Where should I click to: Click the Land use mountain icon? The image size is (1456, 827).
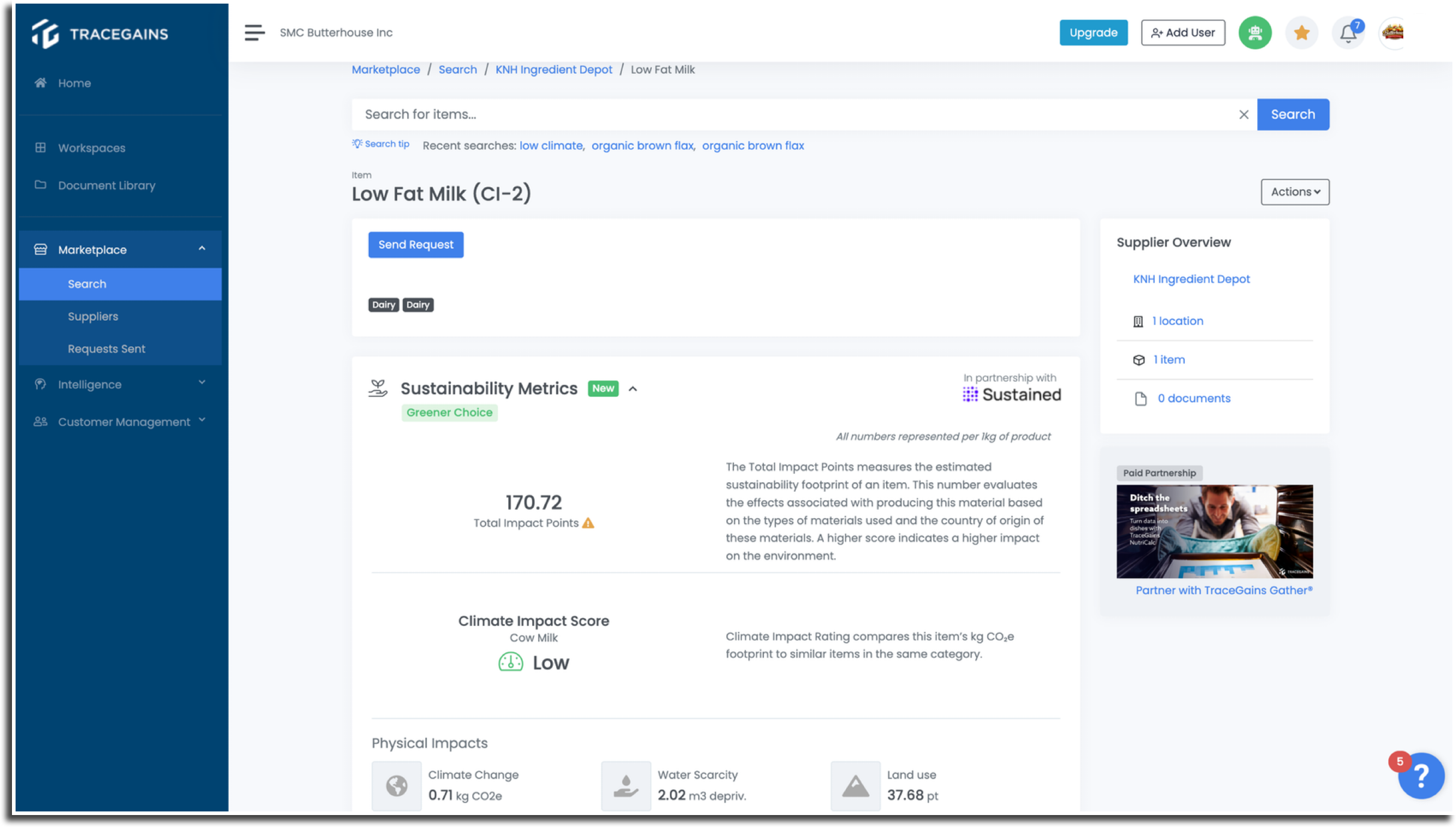tap(856, 786)
